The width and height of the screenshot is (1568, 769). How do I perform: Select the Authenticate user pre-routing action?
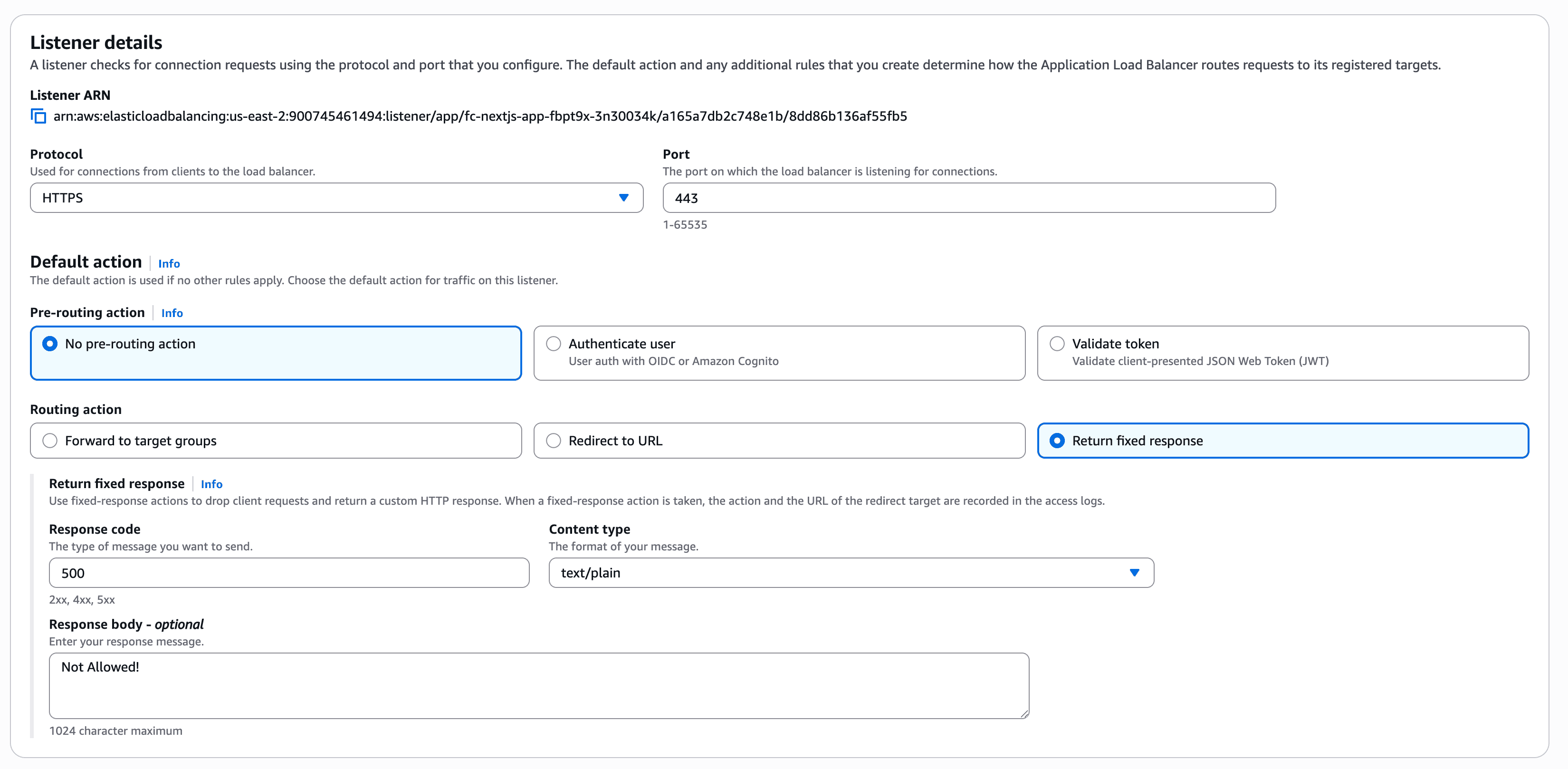click(553, 344)
